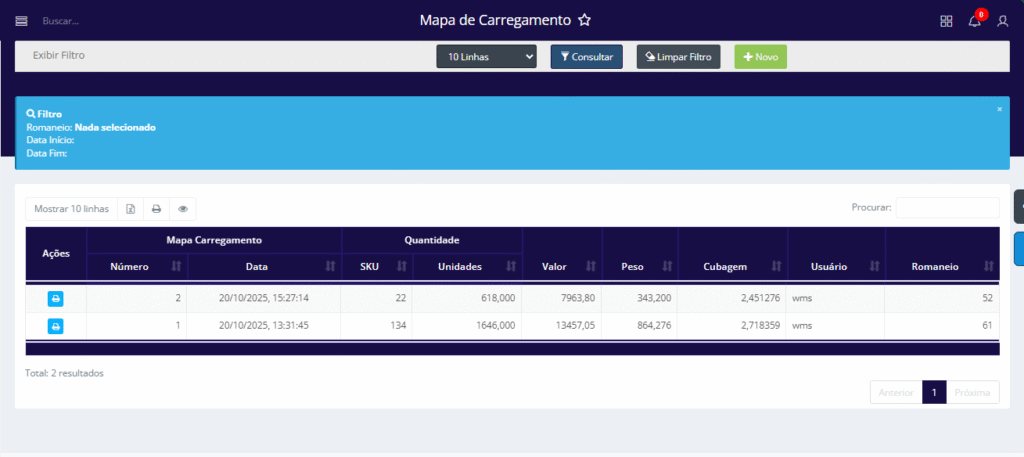This screenshot has width=1024, height=457.
Task: Toggle column visibility eye icon
Action: 183,209
